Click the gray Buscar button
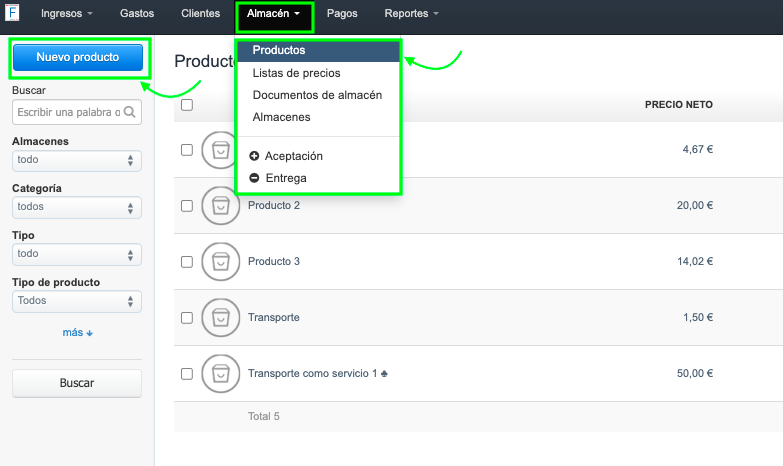Screen dimensions: 783x466 [x=77, y=383]
